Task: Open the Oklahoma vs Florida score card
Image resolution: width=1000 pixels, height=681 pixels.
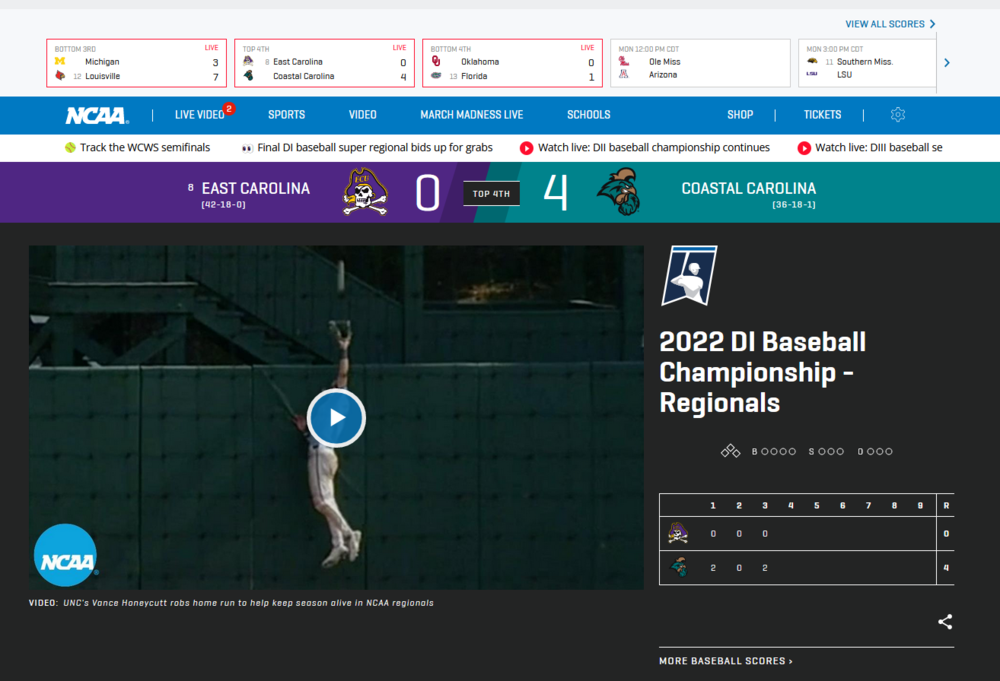Action: click(512, 63)
